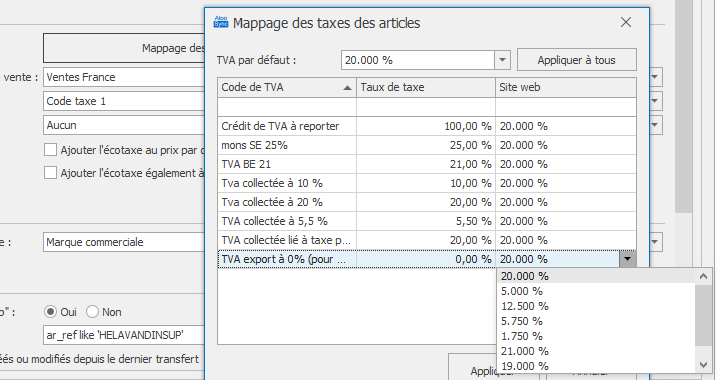Sort by Code de TVA column header
Screen dimensions: 720x380
(x=287, y=87)
